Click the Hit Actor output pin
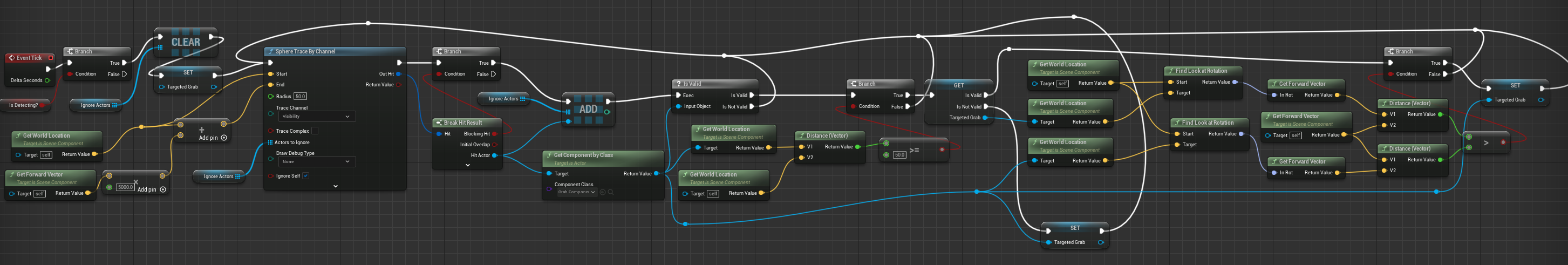Image resolution: width=1568 pixels, height=265 pixels. (x=495, y=155)
